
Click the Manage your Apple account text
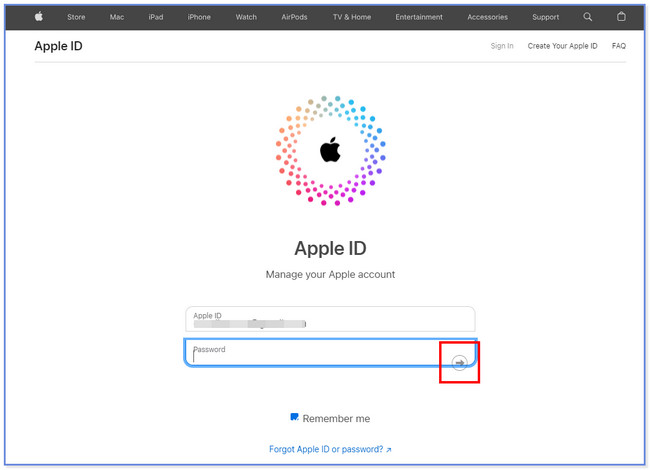pyautogui.click(x=330, y=274)
